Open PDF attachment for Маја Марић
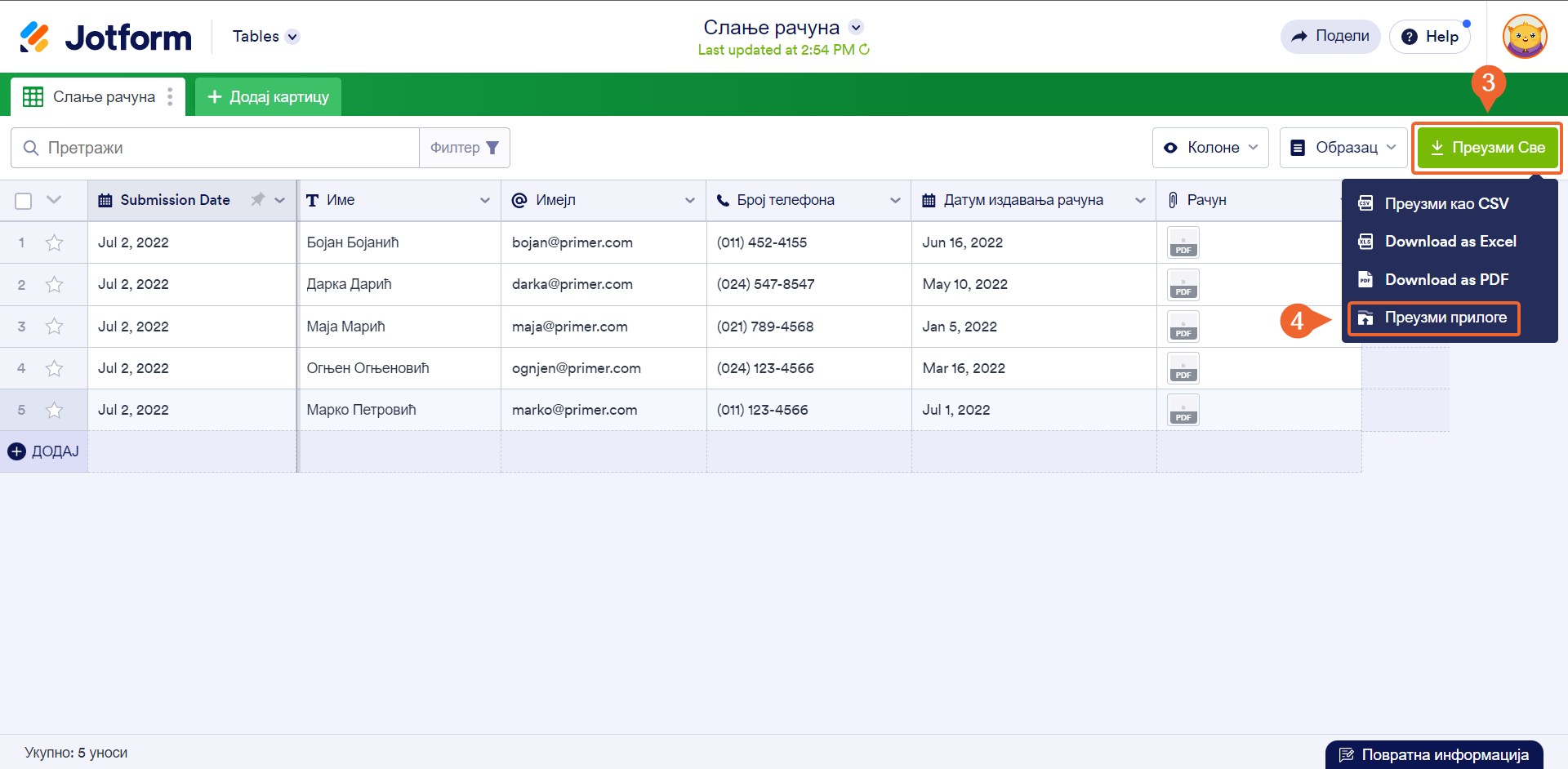The image size is (1568, 769). tap(1183, 327)
